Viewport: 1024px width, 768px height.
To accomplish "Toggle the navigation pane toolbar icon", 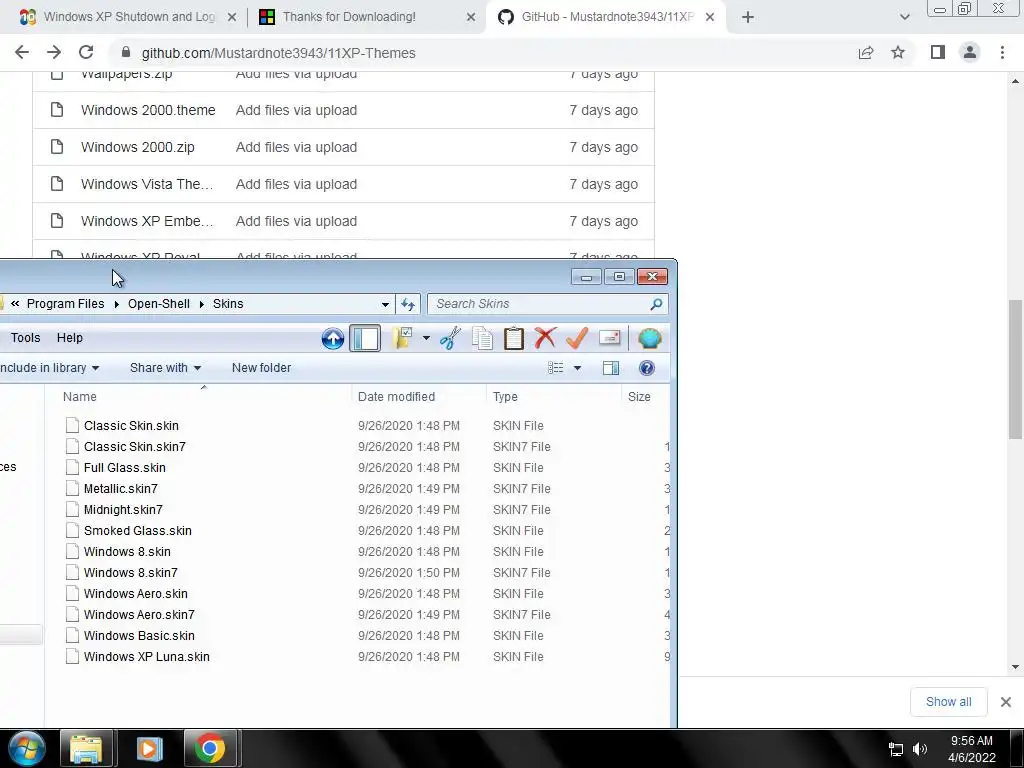I will (365, 338).
